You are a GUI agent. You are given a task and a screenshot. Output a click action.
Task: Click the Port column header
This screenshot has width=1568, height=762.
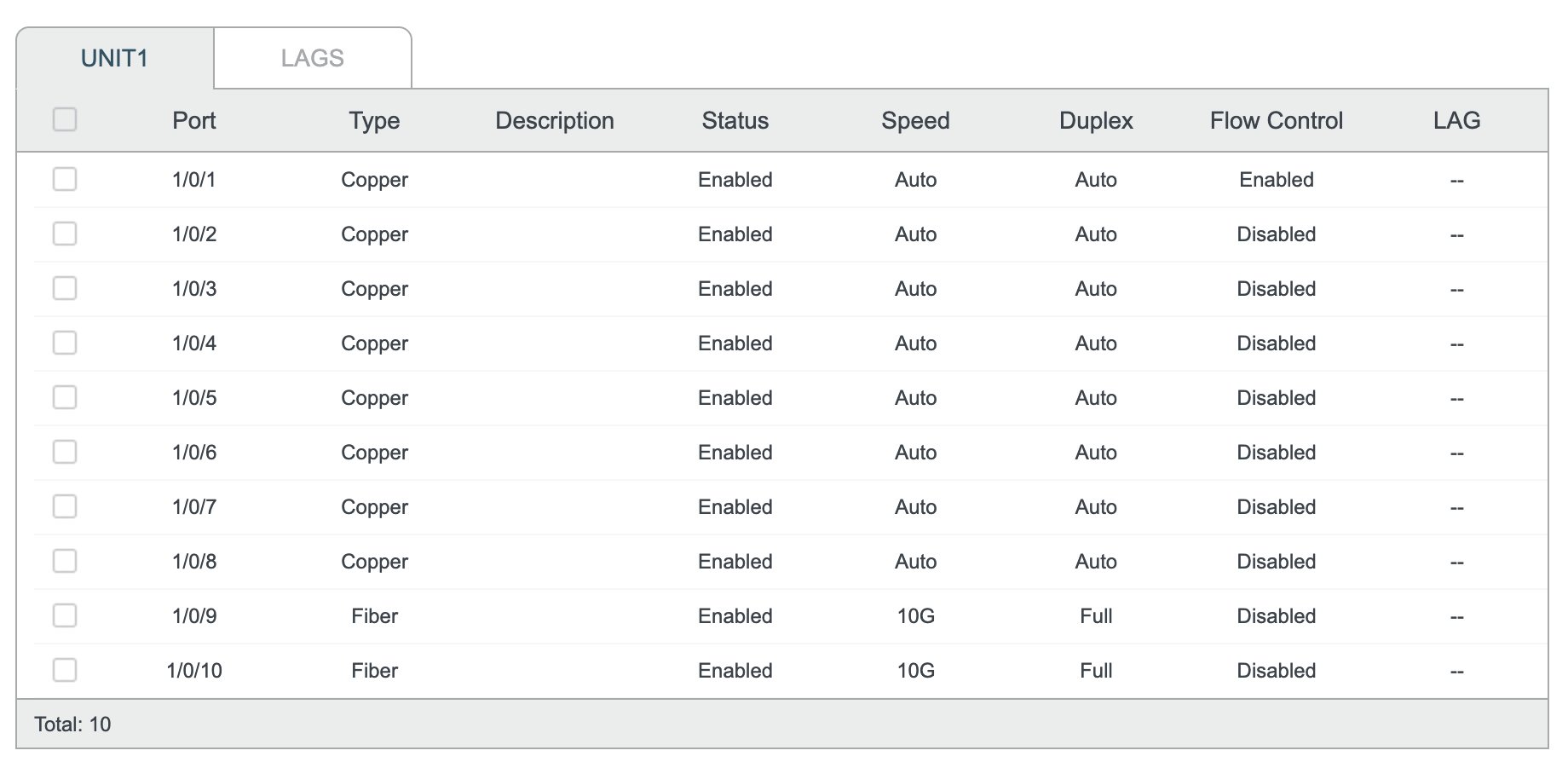click(x=194, y=120)
